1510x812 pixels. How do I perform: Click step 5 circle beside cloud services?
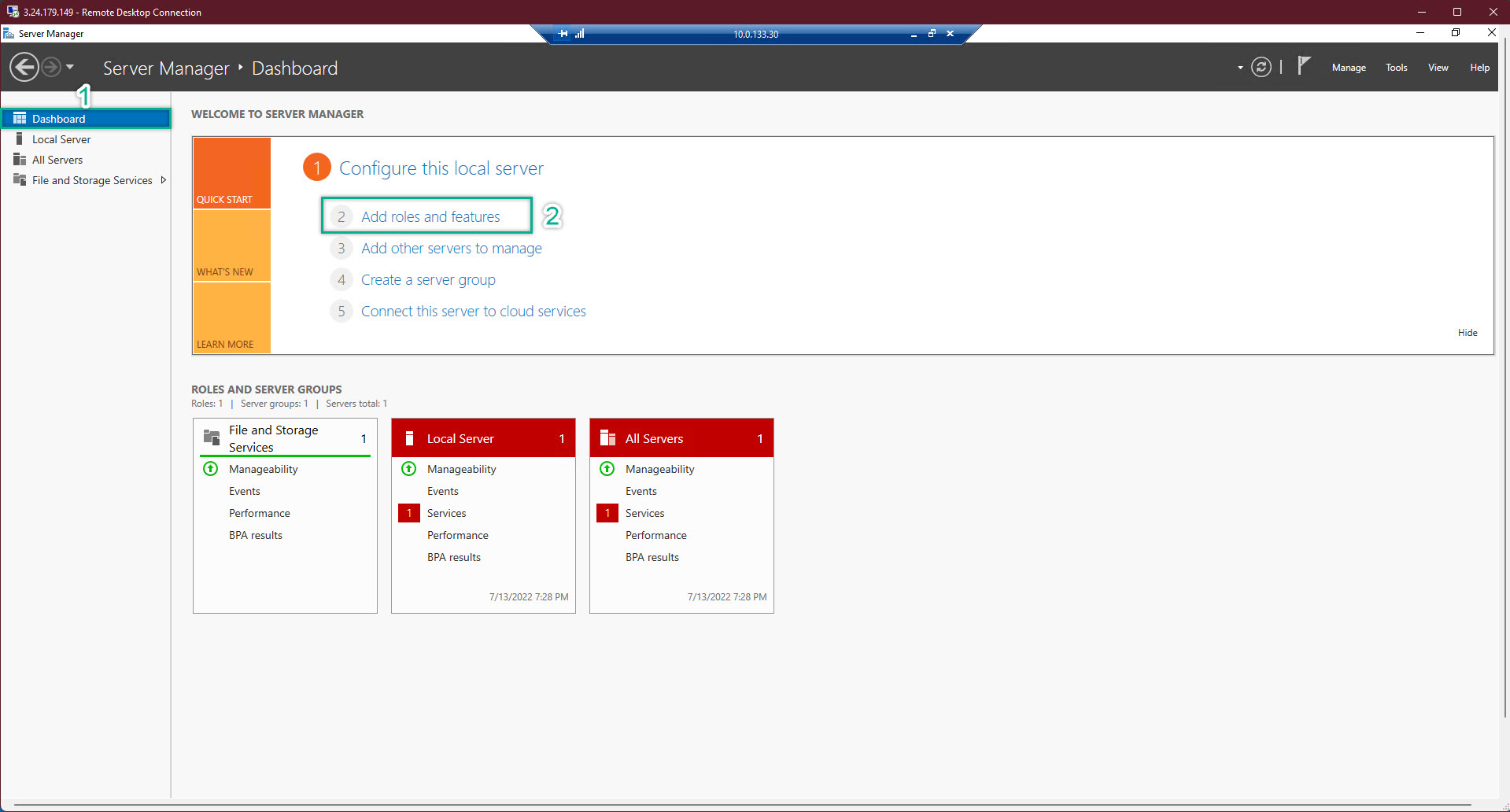pyautogui.click(x=341, y=311)
